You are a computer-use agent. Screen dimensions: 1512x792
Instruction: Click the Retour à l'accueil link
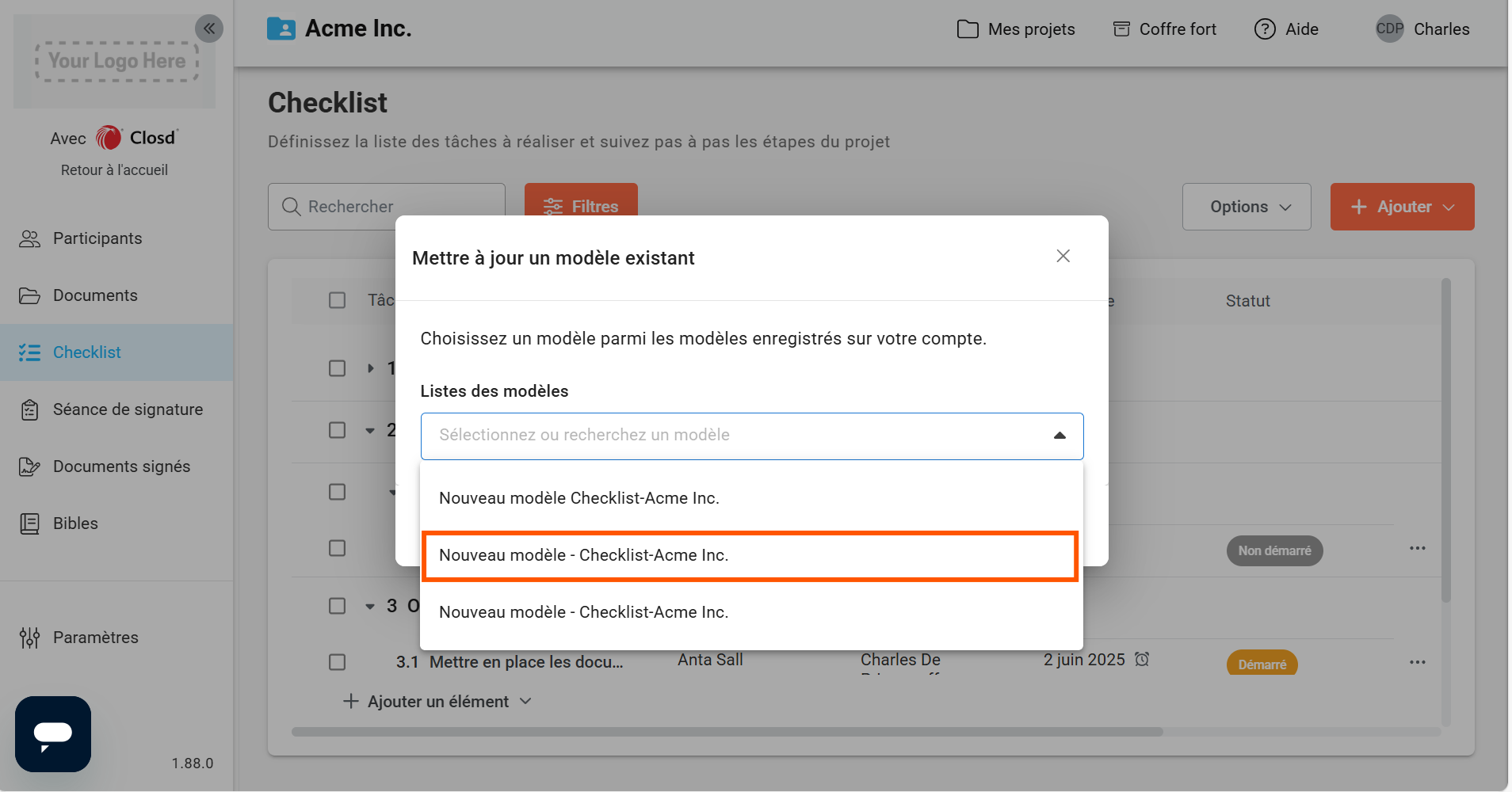(x=114, y=170)
